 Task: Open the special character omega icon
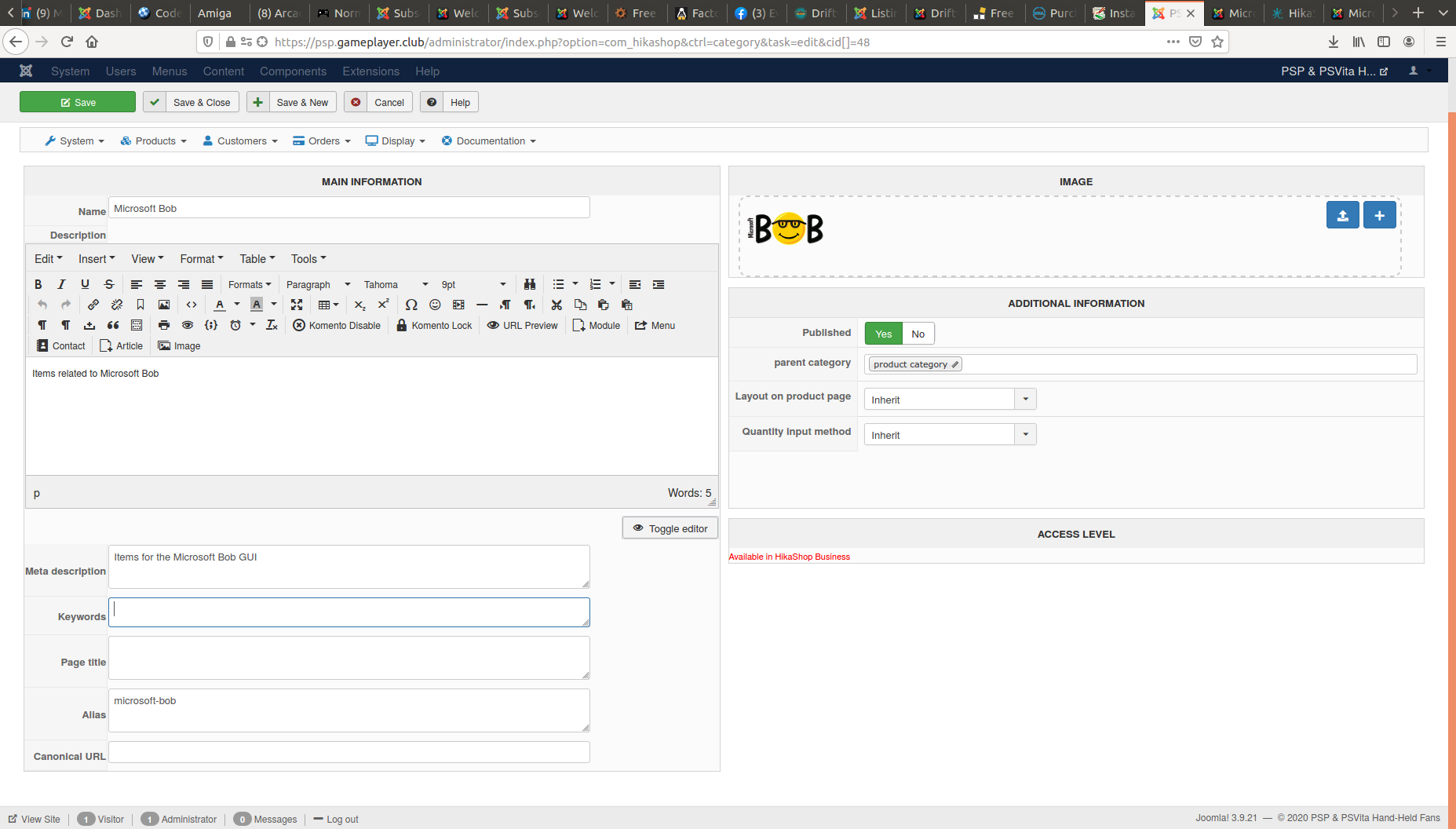click(411, 305)
